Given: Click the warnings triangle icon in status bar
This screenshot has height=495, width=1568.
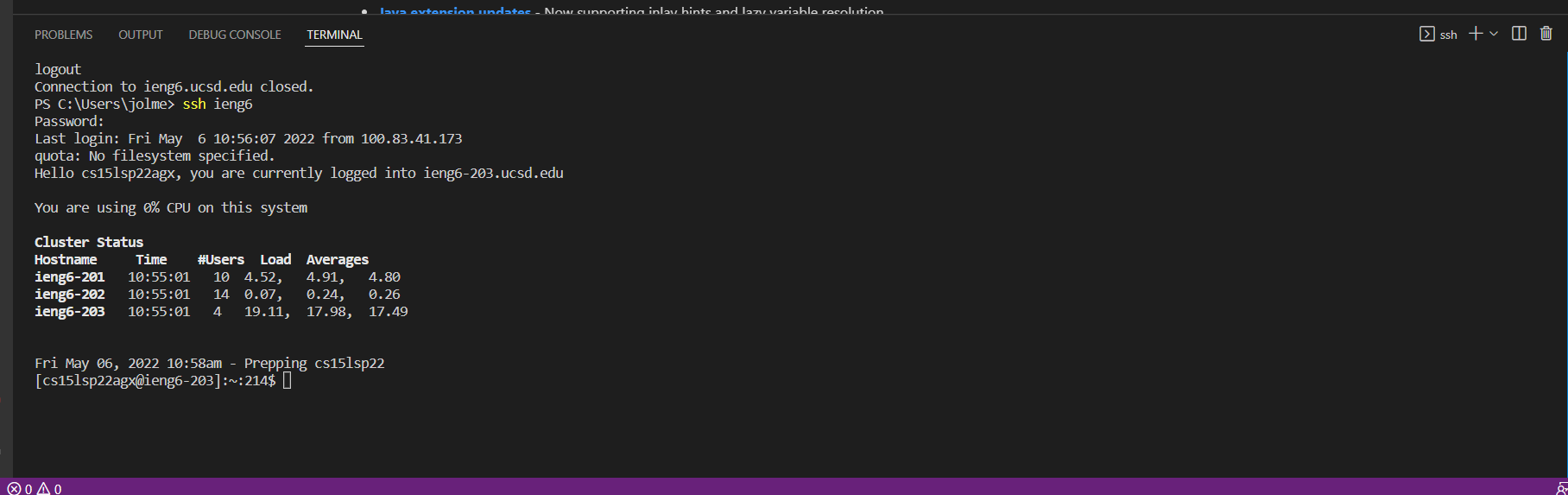Looking at the screenshot, I should pos(43,488).
